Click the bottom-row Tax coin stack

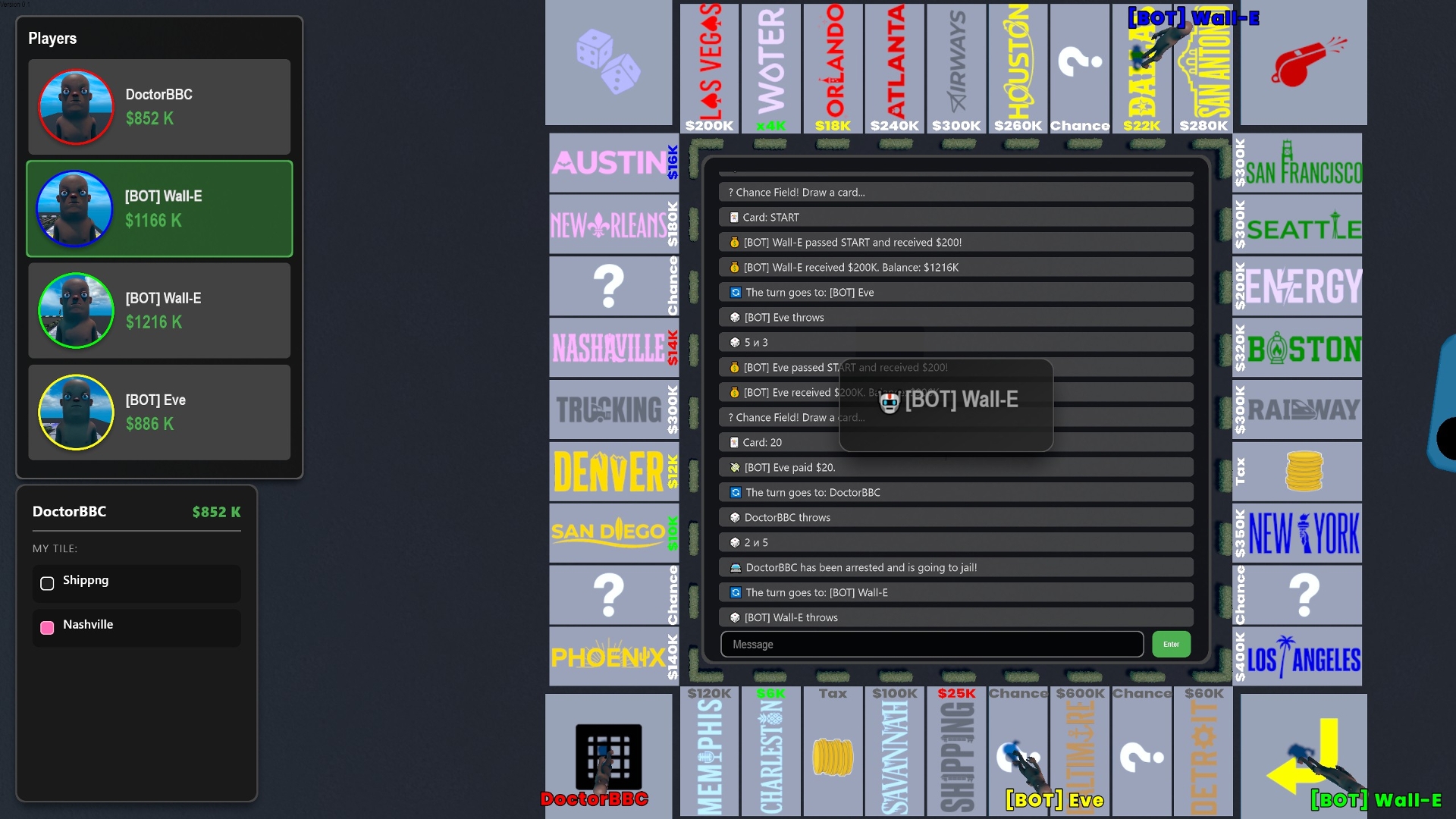click(833, 756)
